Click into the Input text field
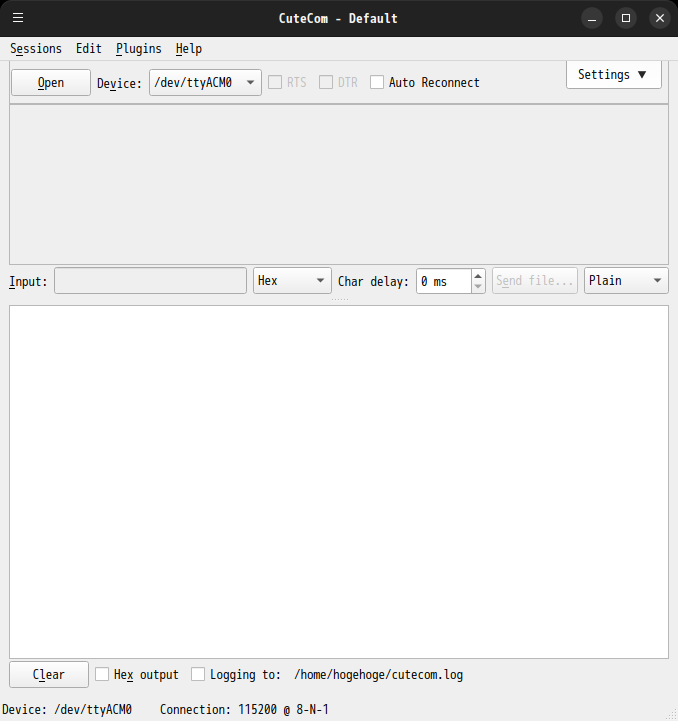 (x=150, y=280)
